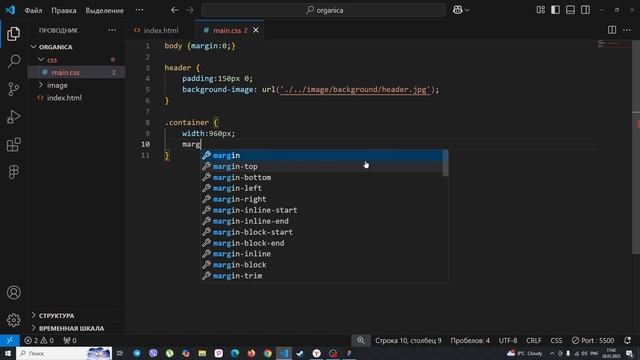The width and height of the screenshot is (640, 360).
Task: Toggle Live Server at Port : 5500
Action: [593, 340]
